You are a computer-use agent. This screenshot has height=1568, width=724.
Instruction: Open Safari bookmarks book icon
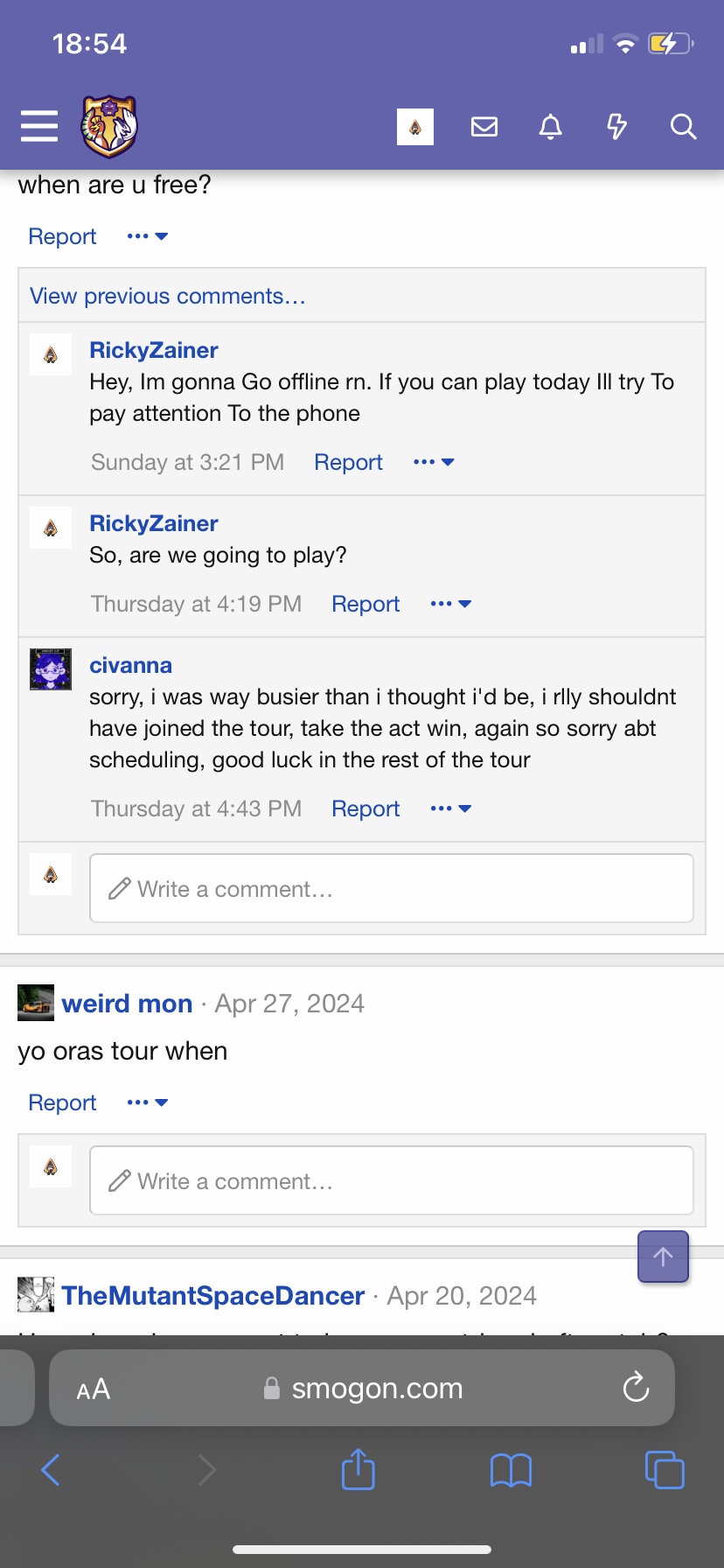pos(512,1470)
